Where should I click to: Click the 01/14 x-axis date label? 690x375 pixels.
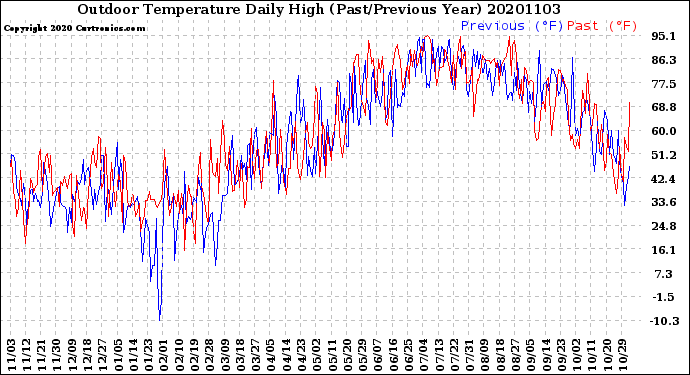pos(133,355)
